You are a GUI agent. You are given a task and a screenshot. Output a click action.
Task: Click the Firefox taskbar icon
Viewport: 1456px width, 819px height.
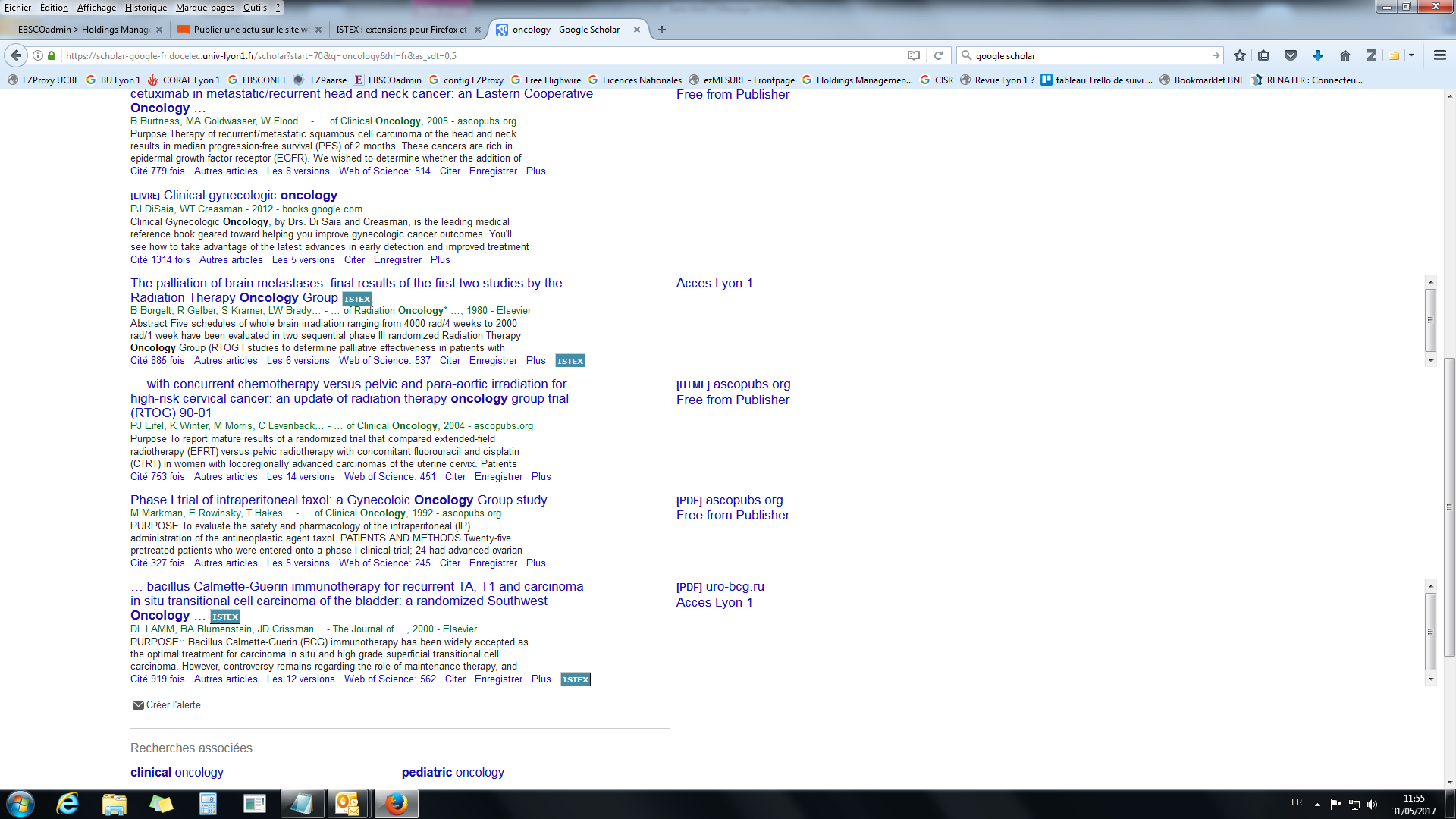click(396, 804)
